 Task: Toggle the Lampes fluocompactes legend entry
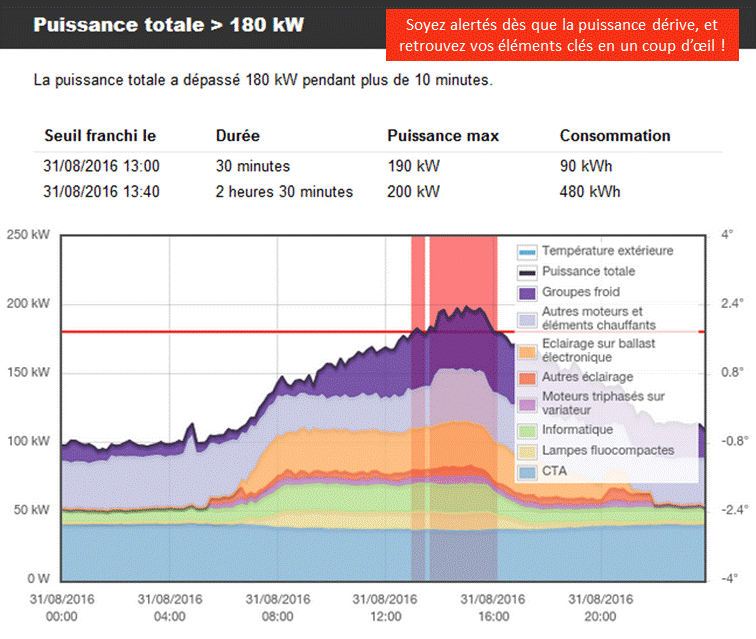point(607,451)
